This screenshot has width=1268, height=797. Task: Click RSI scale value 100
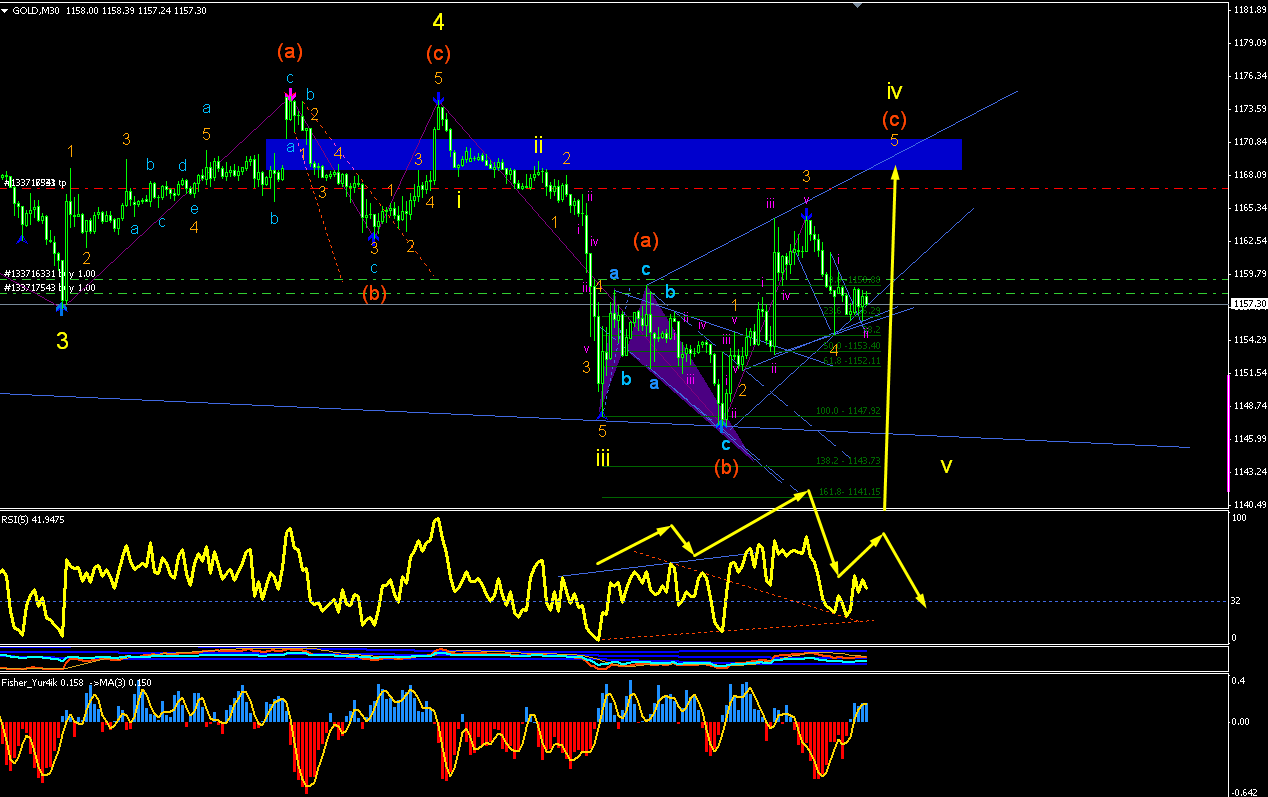pos(1240,518)
